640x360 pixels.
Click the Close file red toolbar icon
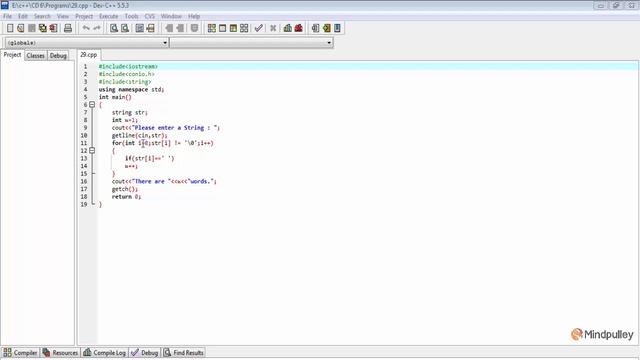click(53, 28)
